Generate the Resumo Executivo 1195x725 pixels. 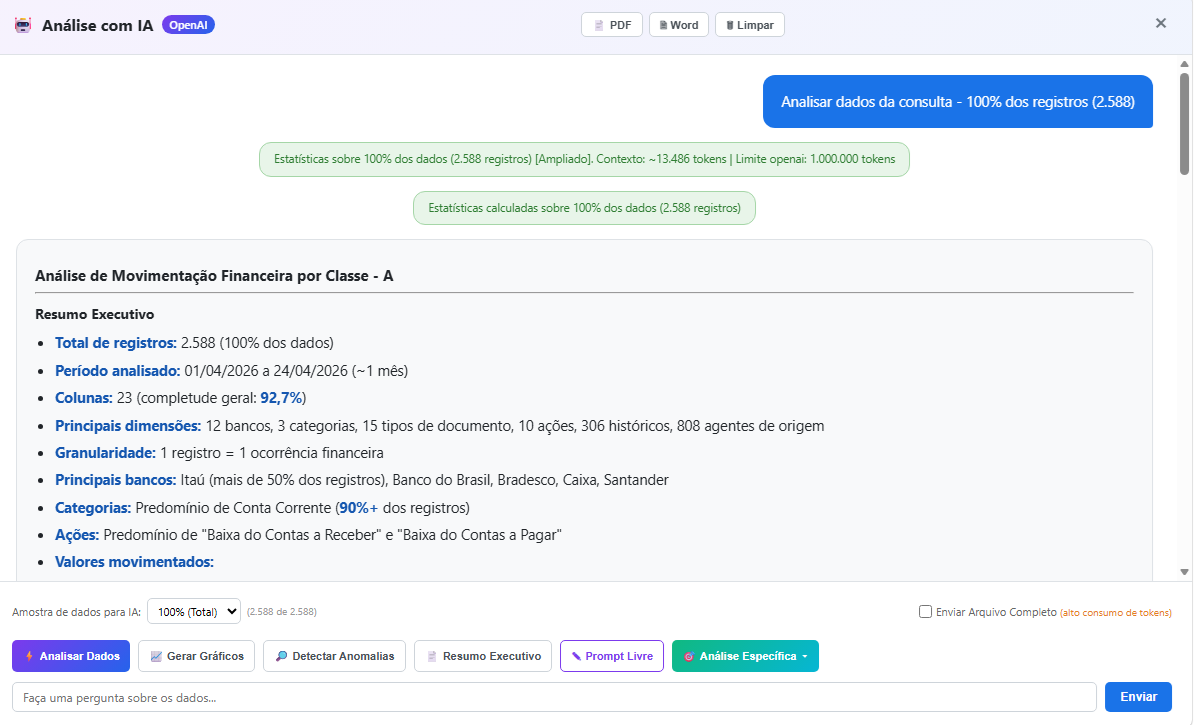click(483, 656)
